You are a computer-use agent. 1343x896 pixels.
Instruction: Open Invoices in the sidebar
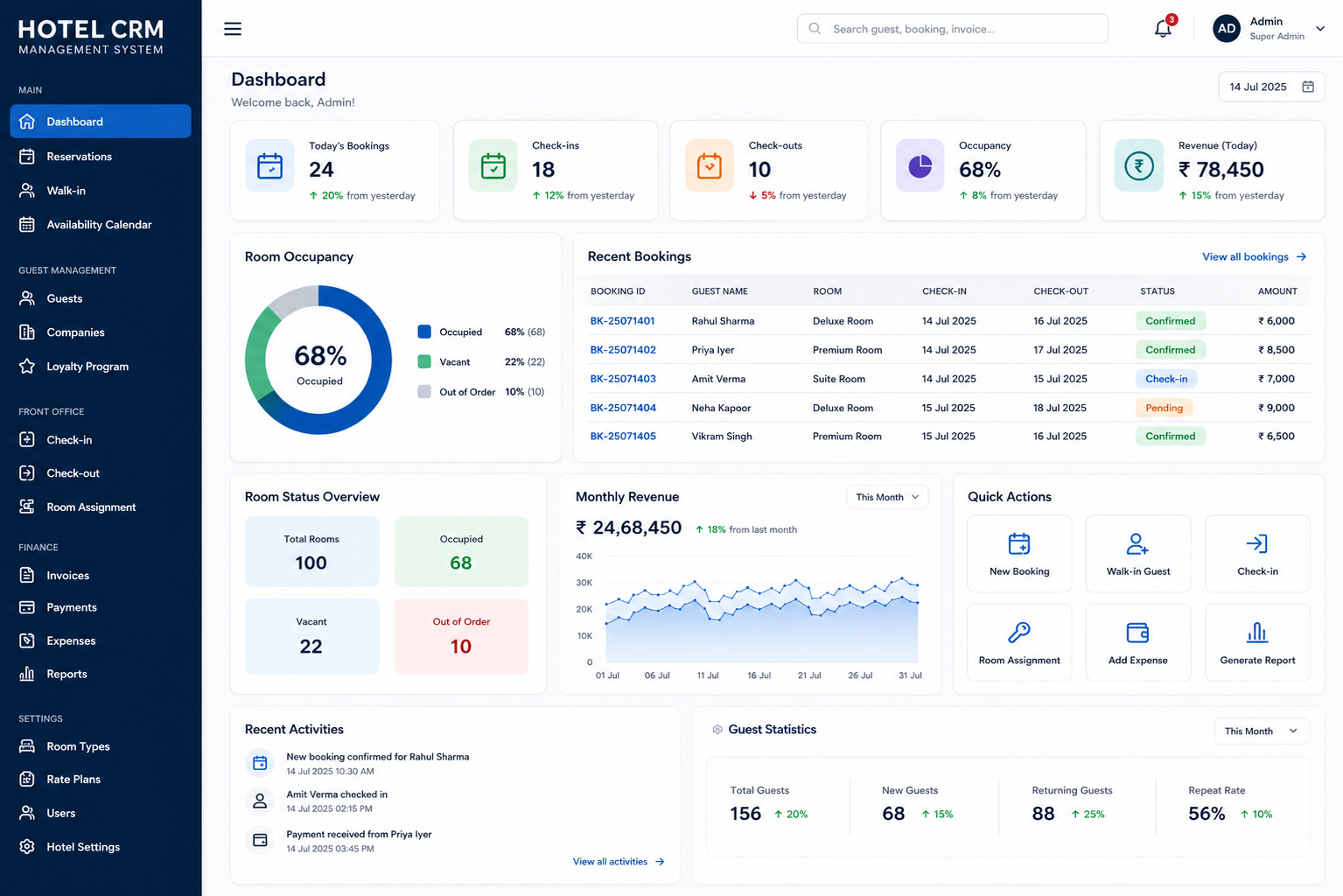pos(101,576)
